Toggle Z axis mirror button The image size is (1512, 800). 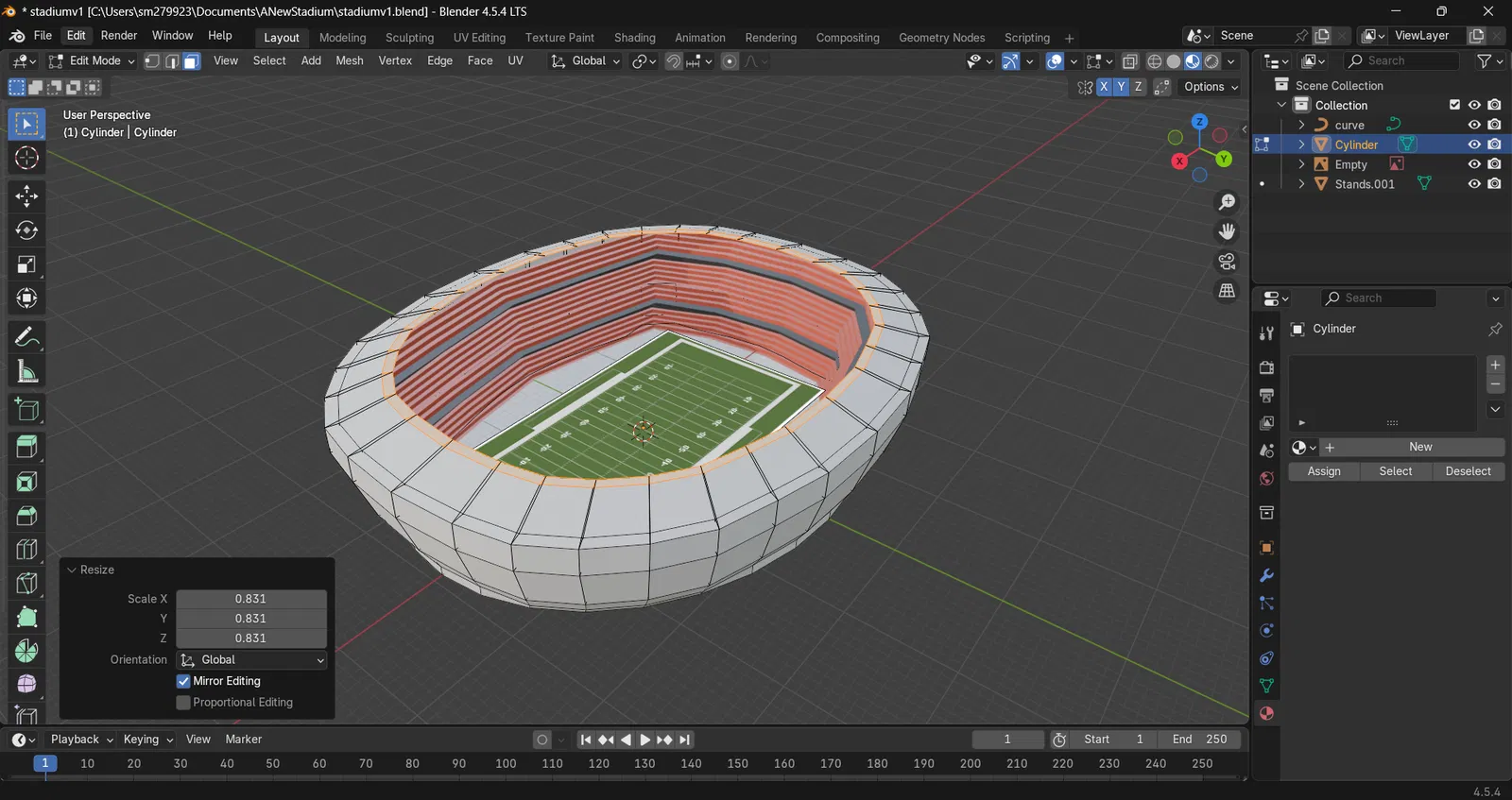click(1138, 87)
